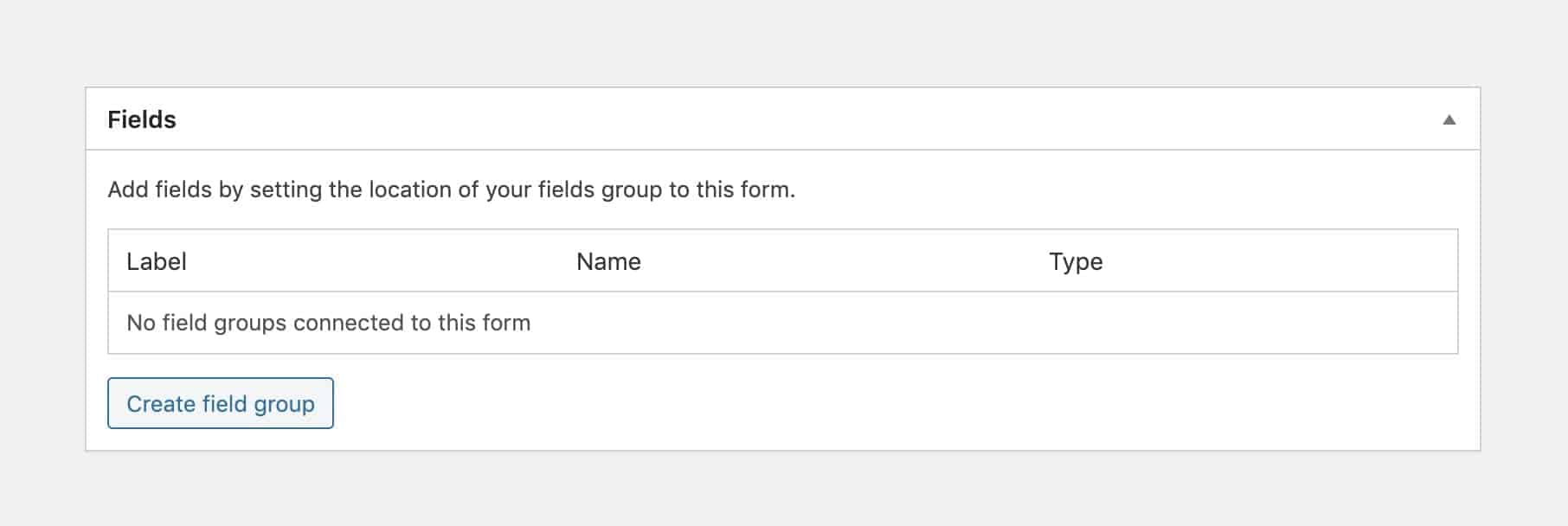Click the word 'setting' in the description
1568x526 pixels.
coord(286,189)
